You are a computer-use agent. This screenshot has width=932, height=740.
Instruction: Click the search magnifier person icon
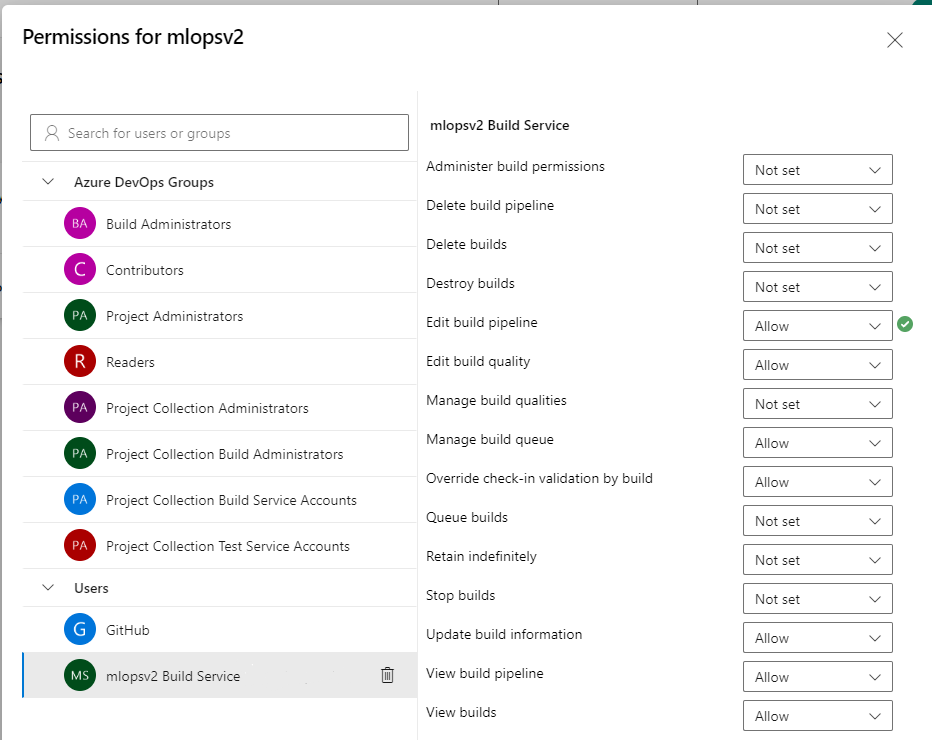click(52, 133)
